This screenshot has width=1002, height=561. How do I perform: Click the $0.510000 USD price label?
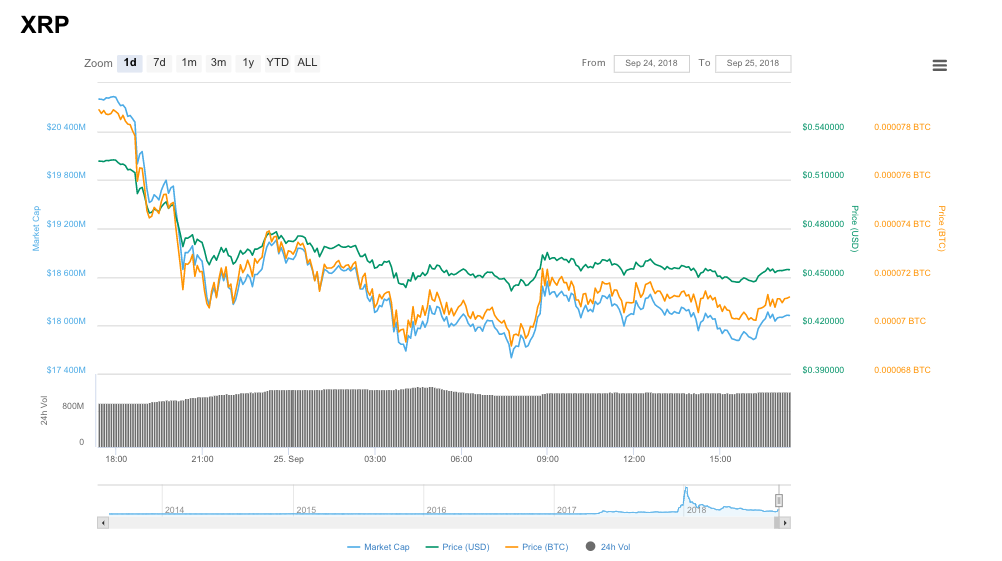[x=823, y=175]
